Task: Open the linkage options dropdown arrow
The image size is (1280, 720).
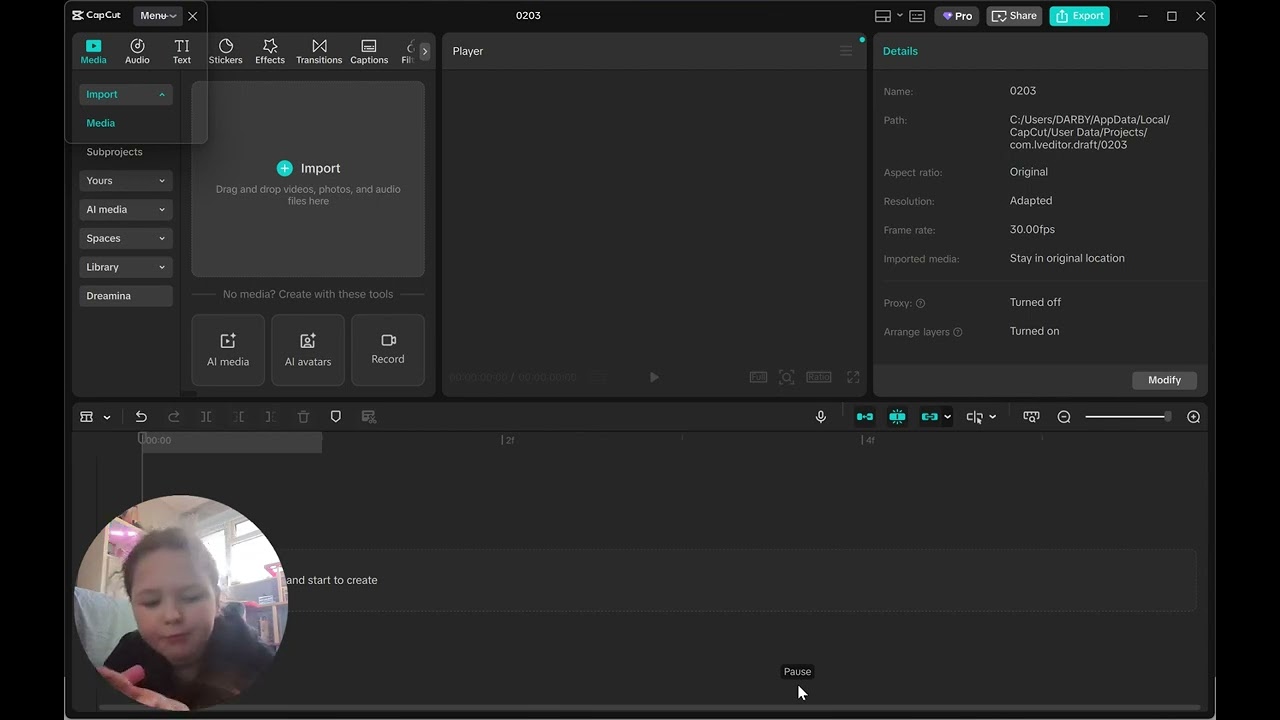Action: [x=948, y=417]
